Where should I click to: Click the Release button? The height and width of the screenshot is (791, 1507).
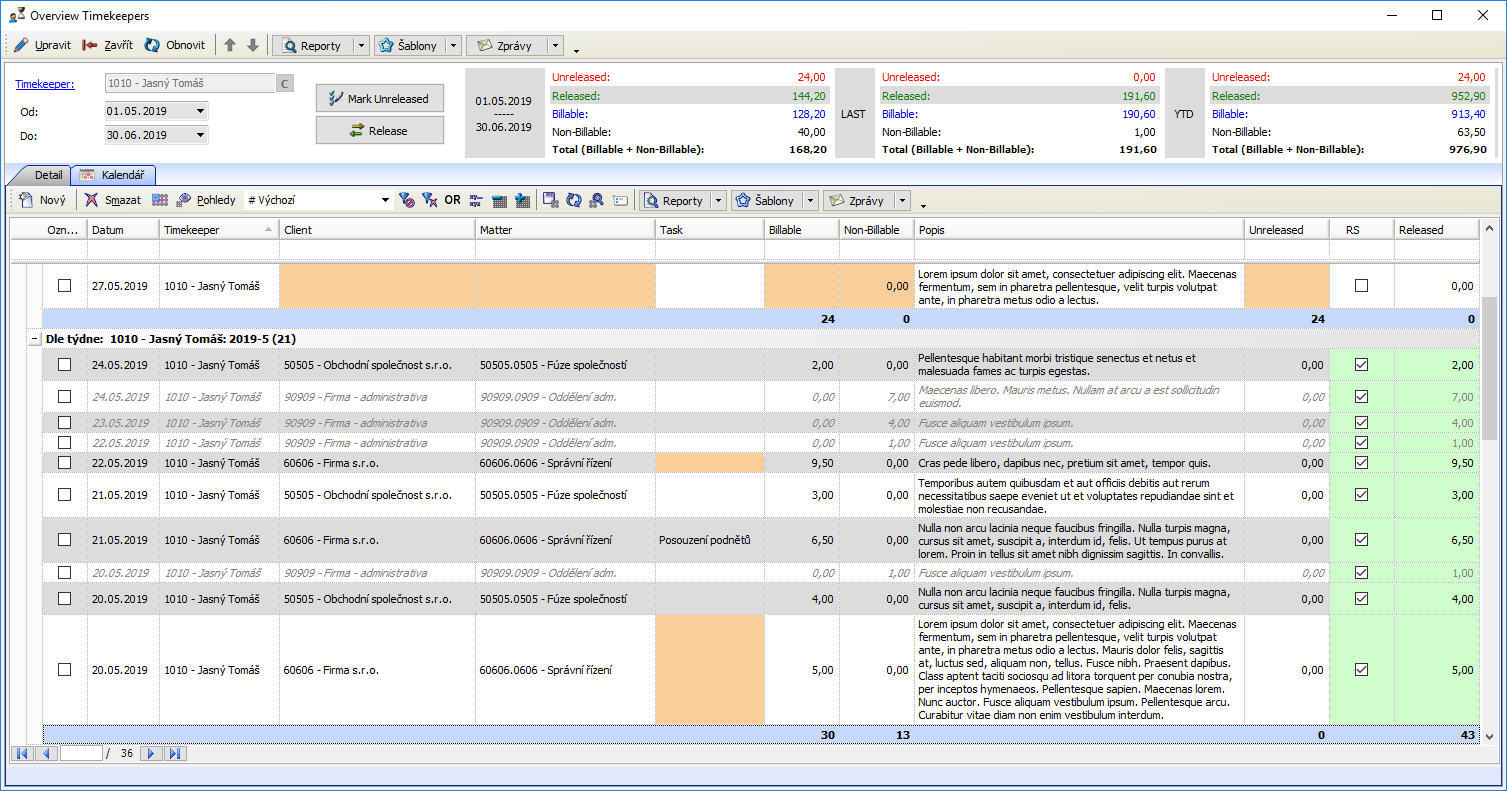coord(379,131)
